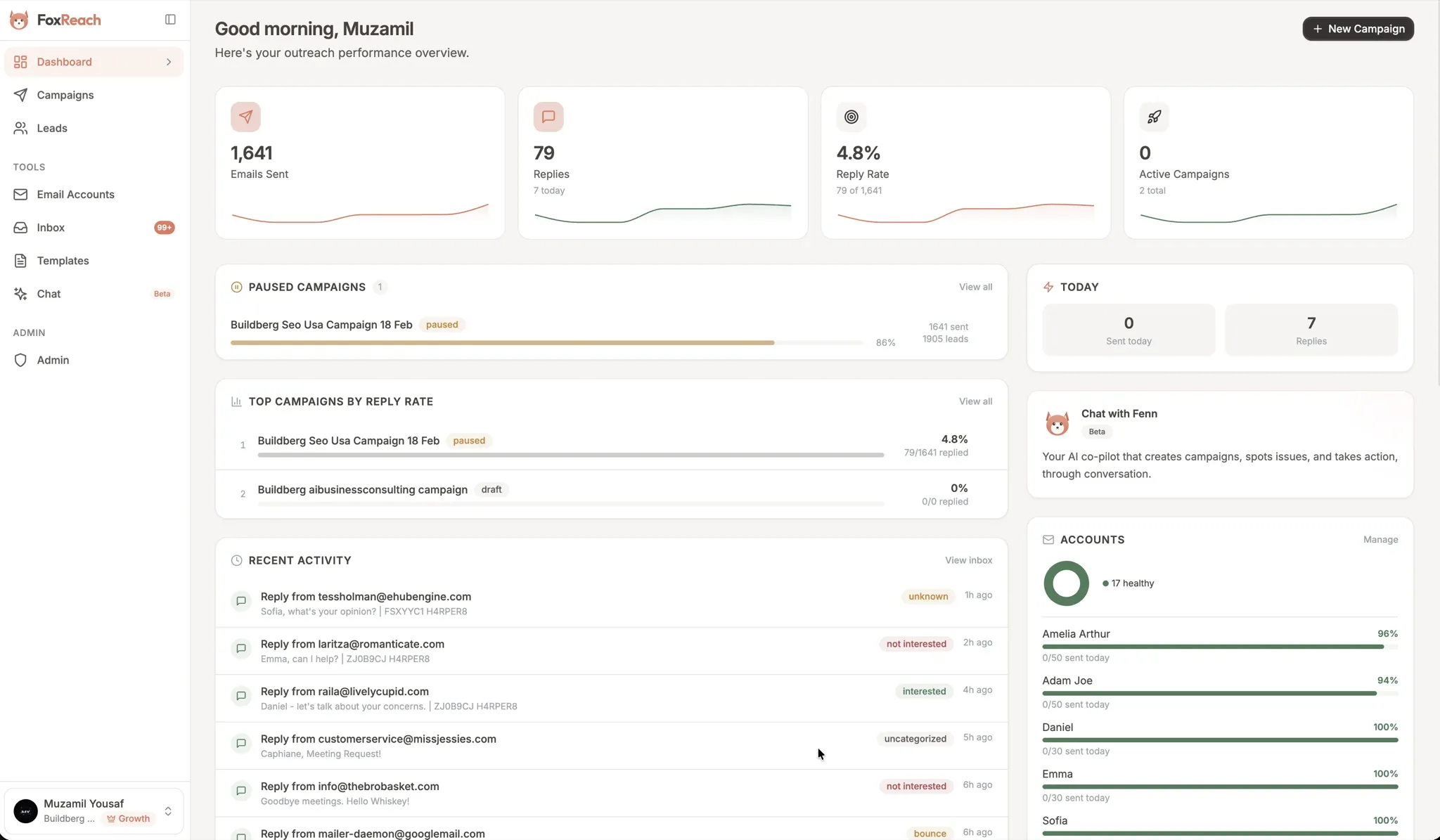1440x840 pixels.
Task: Click the paused badge on Buildberg Seo campaign
Action: coord(442,325)
